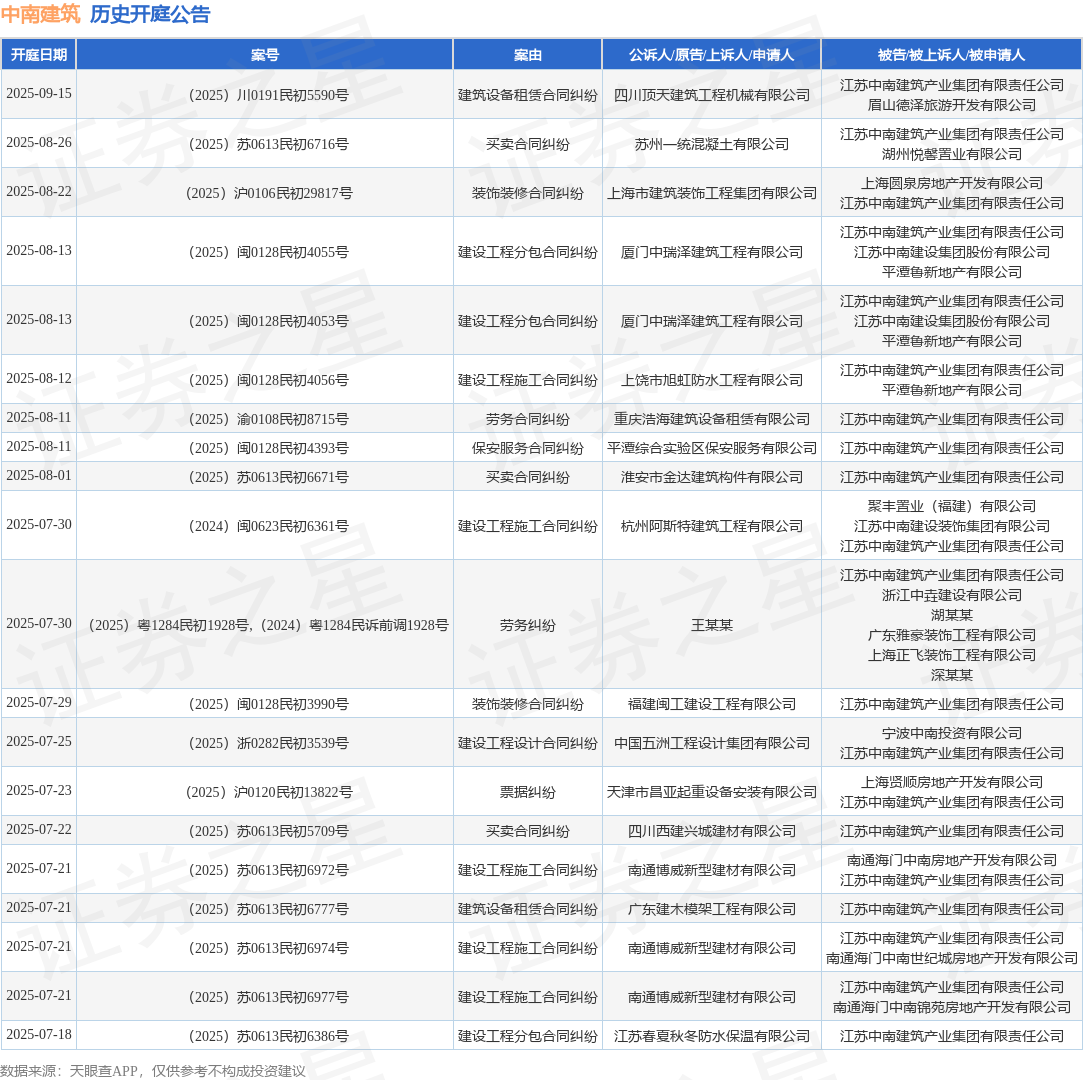
Task: Click cause 劳务合同纠纷
Action: [528, 419]
